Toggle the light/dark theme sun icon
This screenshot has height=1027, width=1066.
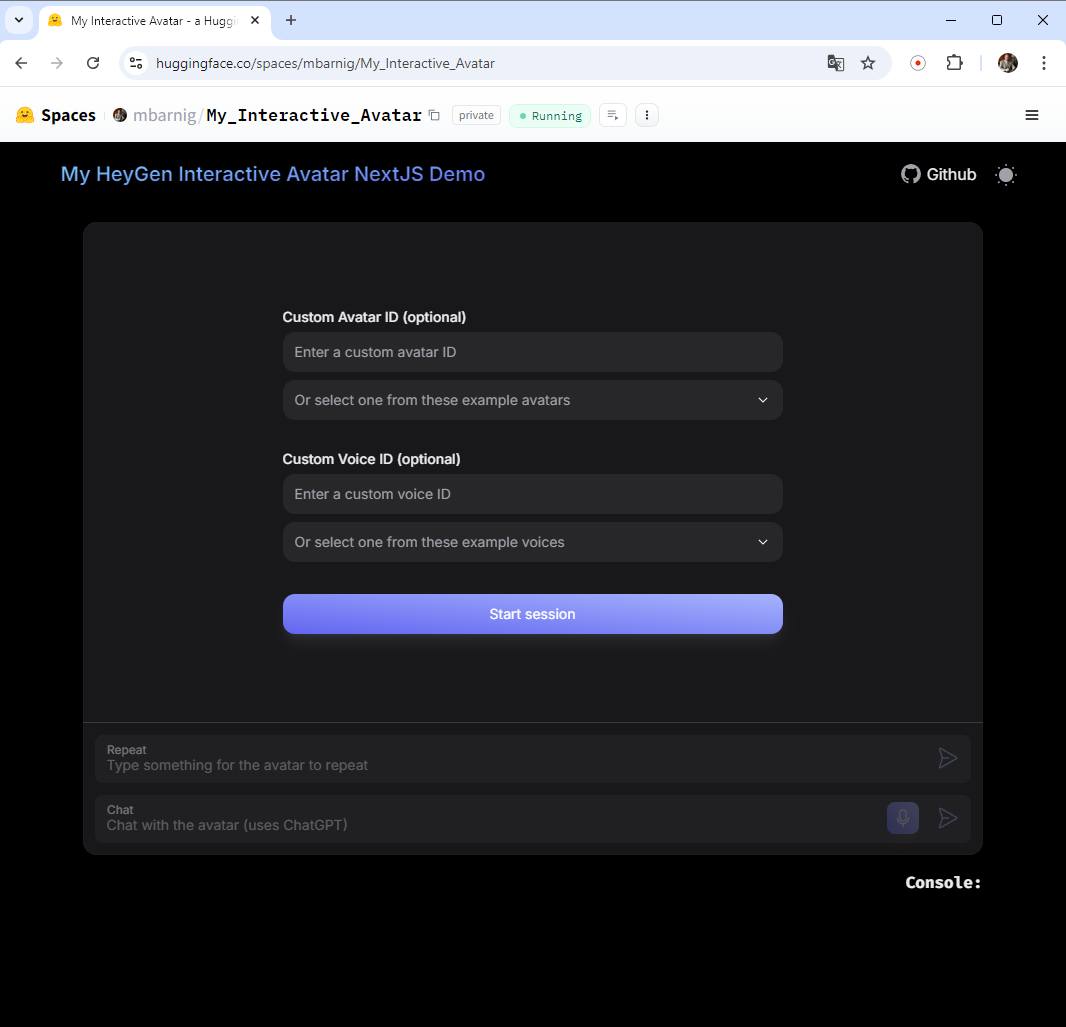(1005, 175)
